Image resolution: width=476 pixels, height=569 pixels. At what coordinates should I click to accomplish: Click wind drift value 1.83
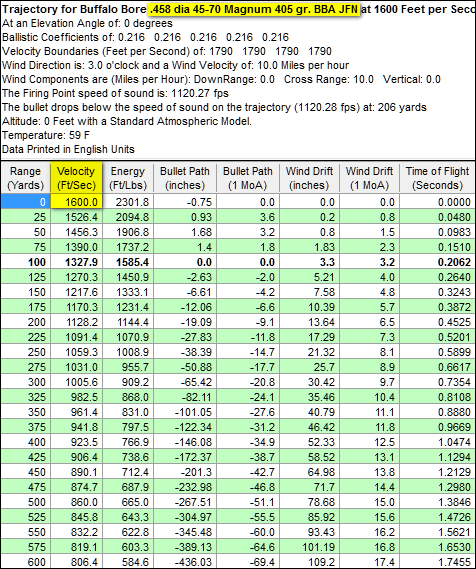point(309,247)
